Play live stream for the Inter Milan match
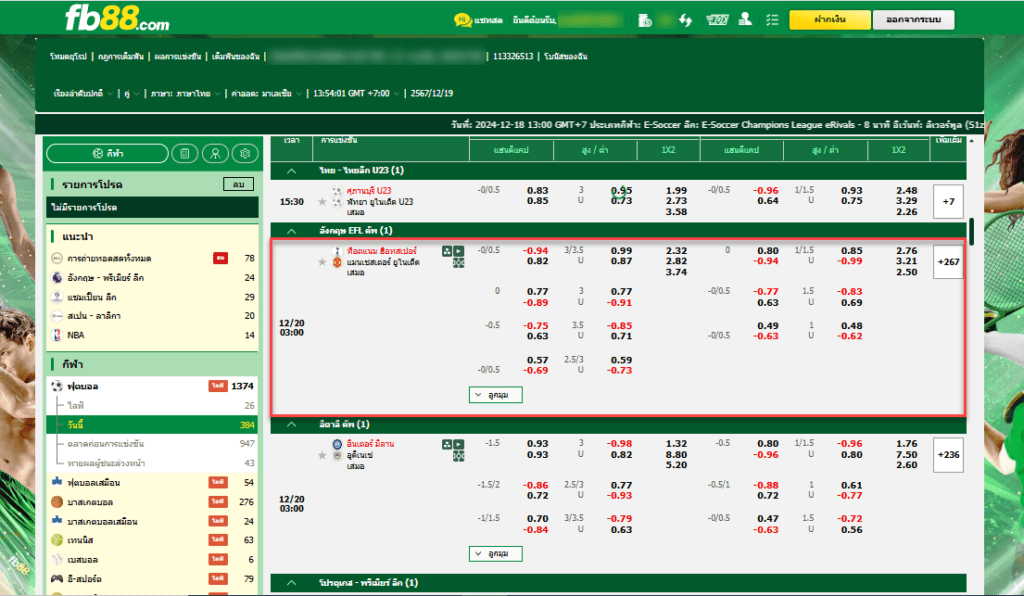1024x596 pixels. [458, 444]
